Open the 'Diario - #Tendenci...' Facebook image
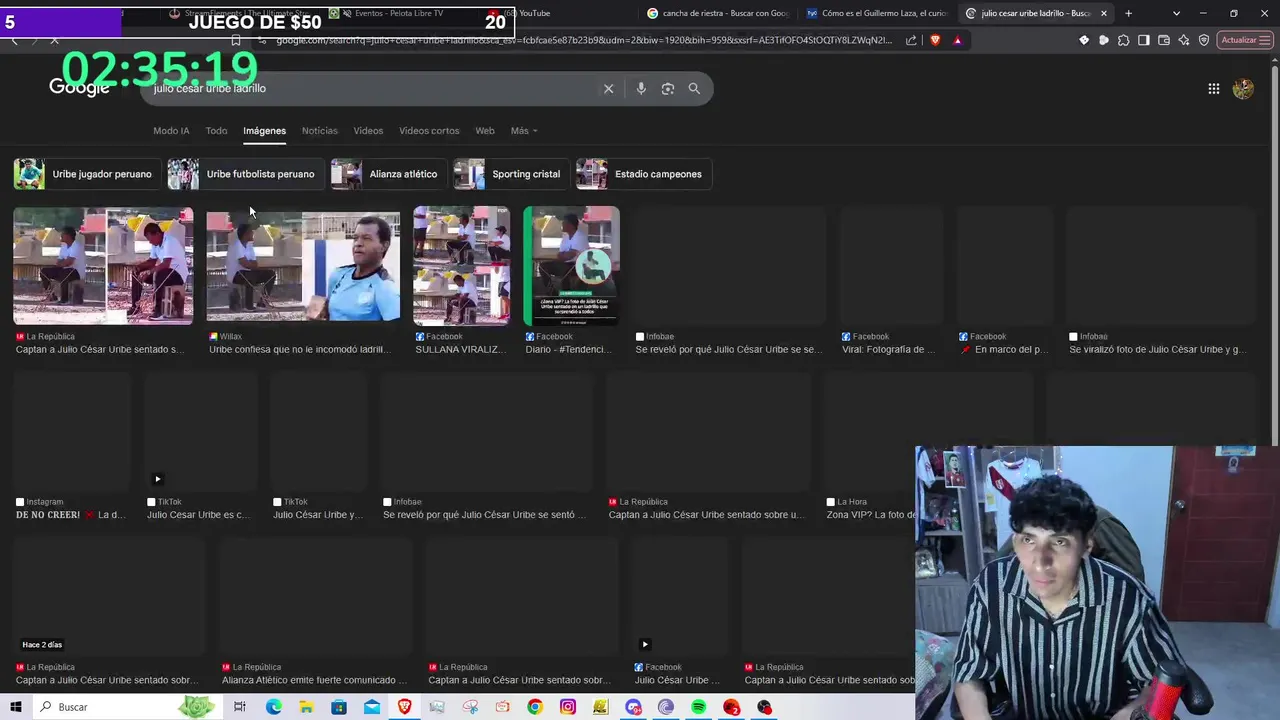Image resolution: width=1280 pixels, height=720 pixels. click(x=571, y=266)
